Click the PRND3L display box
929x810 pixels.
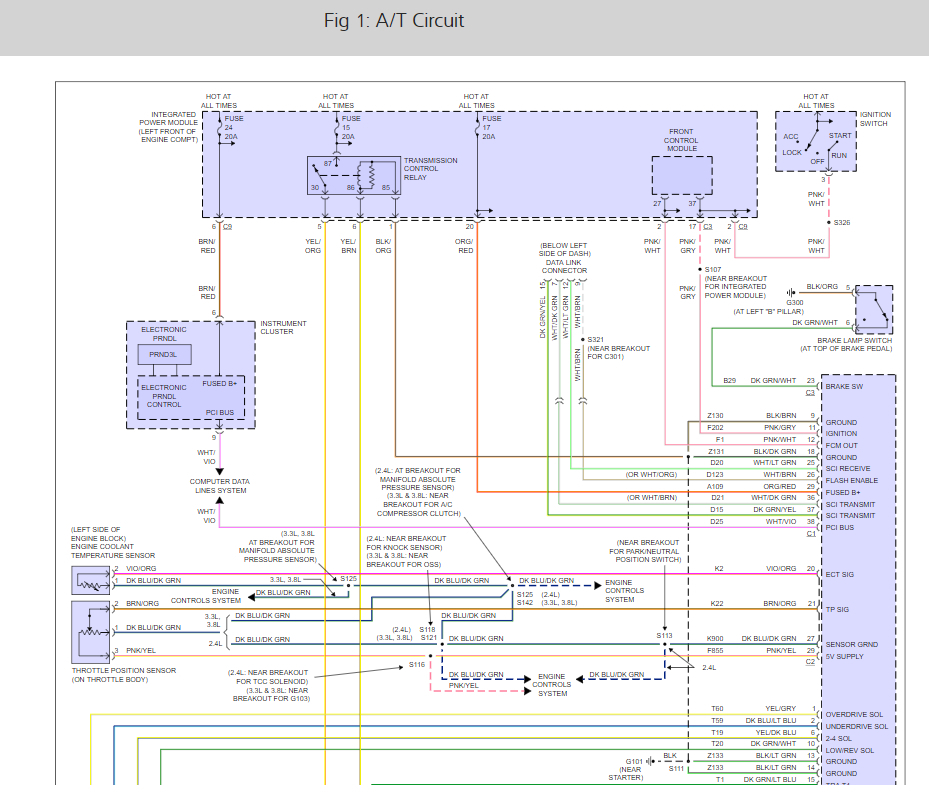point(164,354)
